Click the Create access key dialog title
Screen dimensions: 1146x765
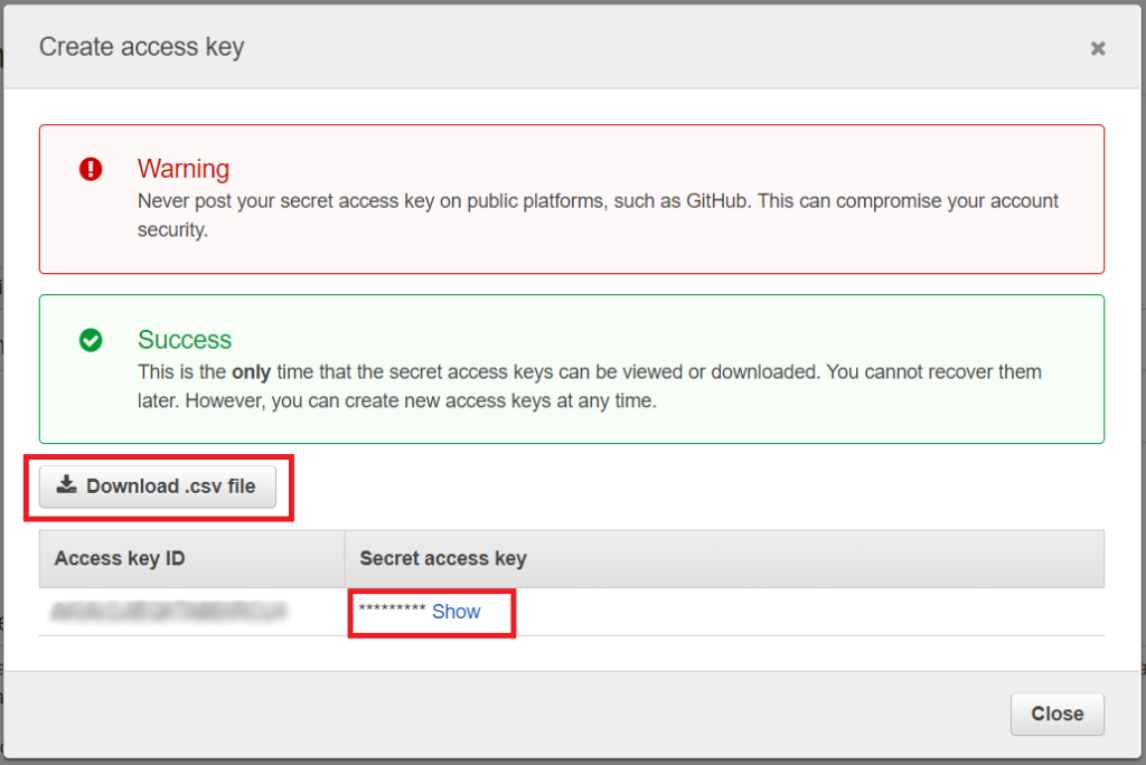point(142,47)
